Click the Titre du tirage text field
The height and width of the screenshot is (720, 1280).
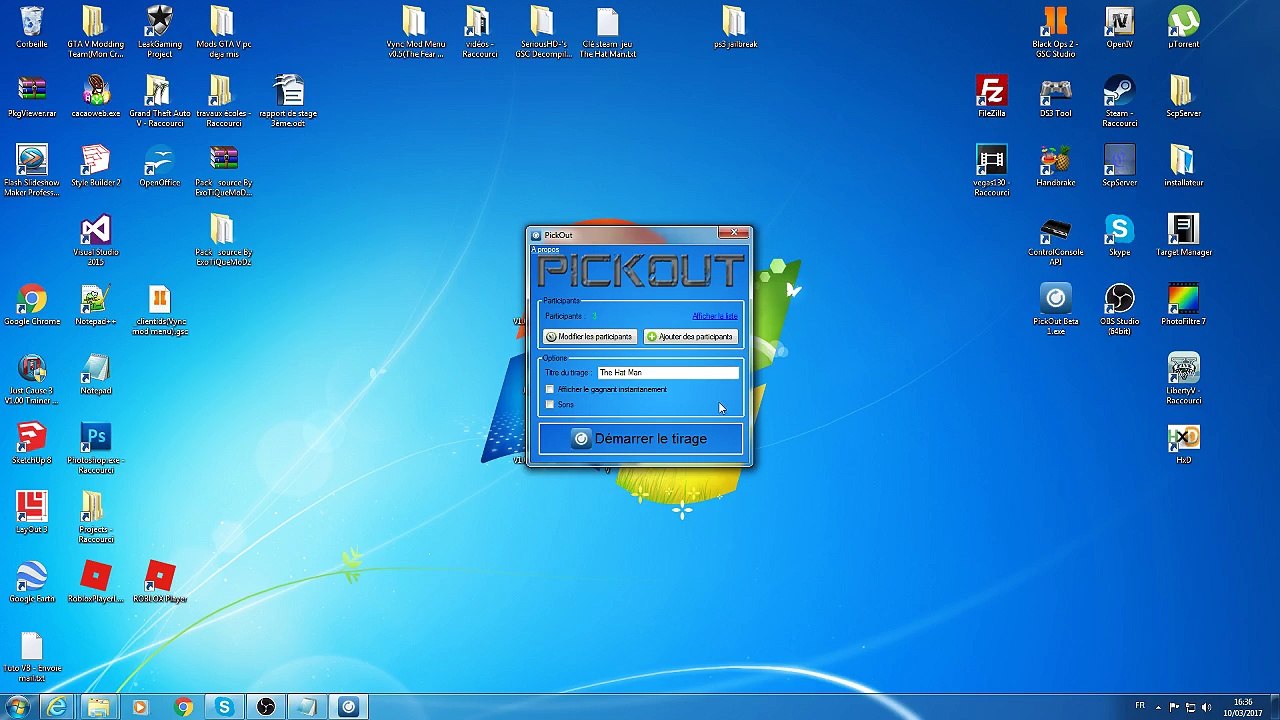(668, 373)
